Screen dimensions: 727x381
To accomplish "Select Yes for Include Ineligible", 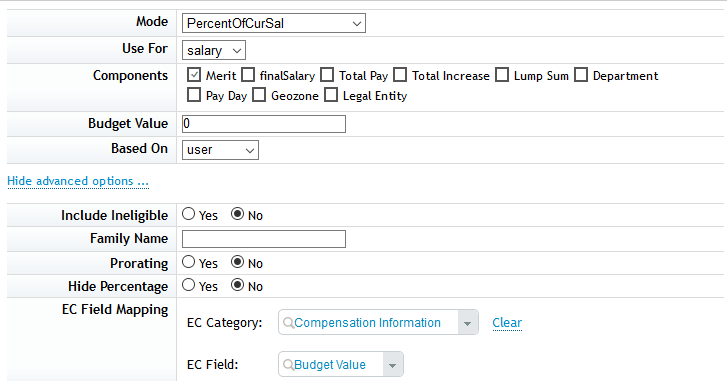I will (x=188, y=214).
